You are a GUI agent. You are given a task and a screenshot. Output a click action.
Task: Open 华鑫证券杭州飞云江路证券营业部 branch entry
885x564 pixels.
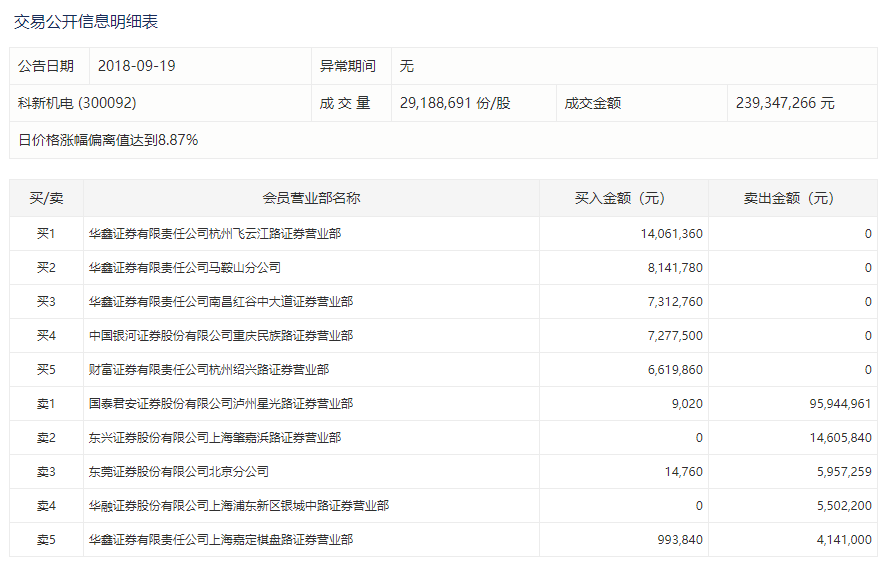(x=214, y=234)
